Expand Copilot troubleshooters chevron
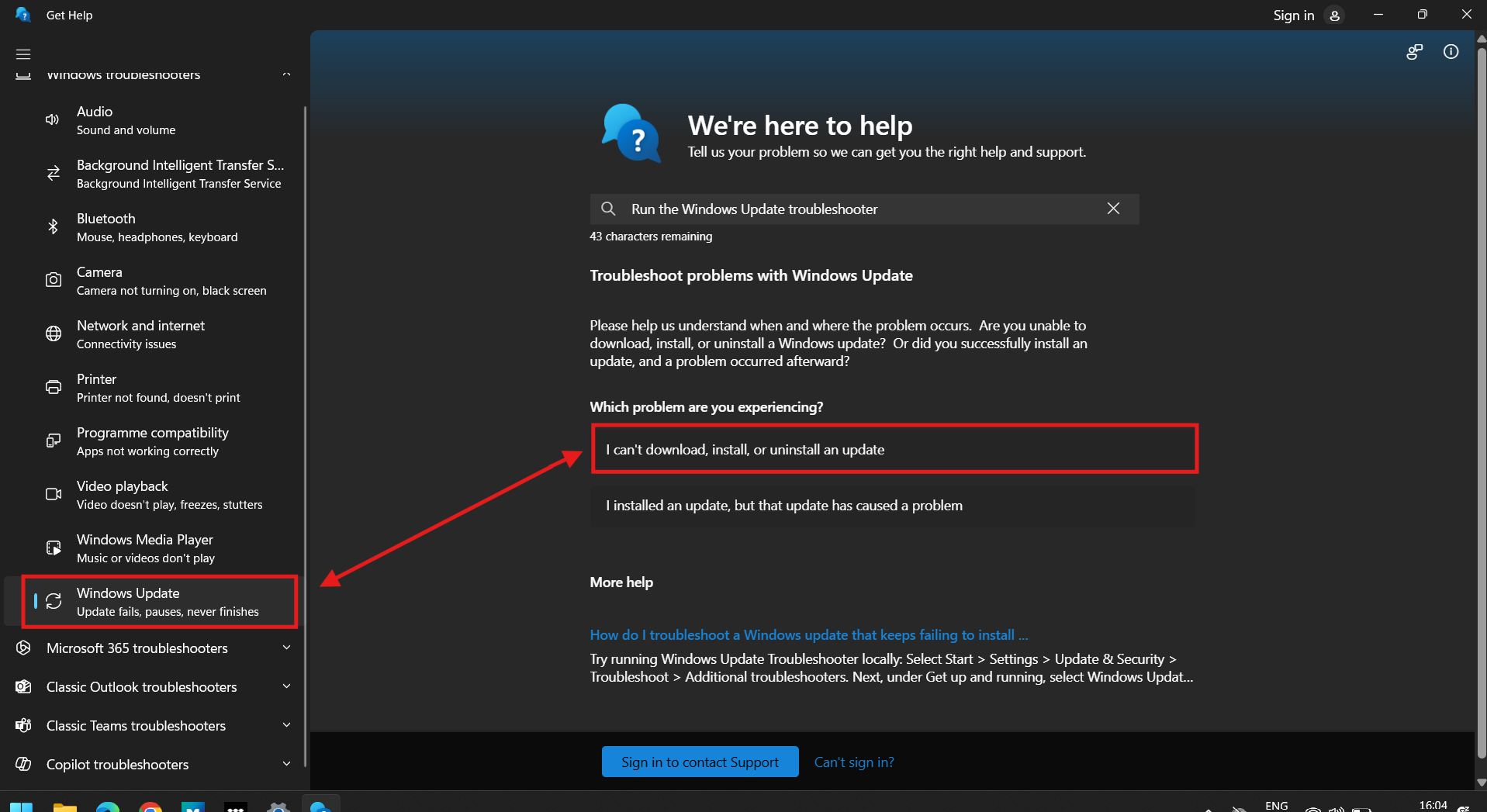Screen dimensions: 1487x812 [x=286, y=764]
